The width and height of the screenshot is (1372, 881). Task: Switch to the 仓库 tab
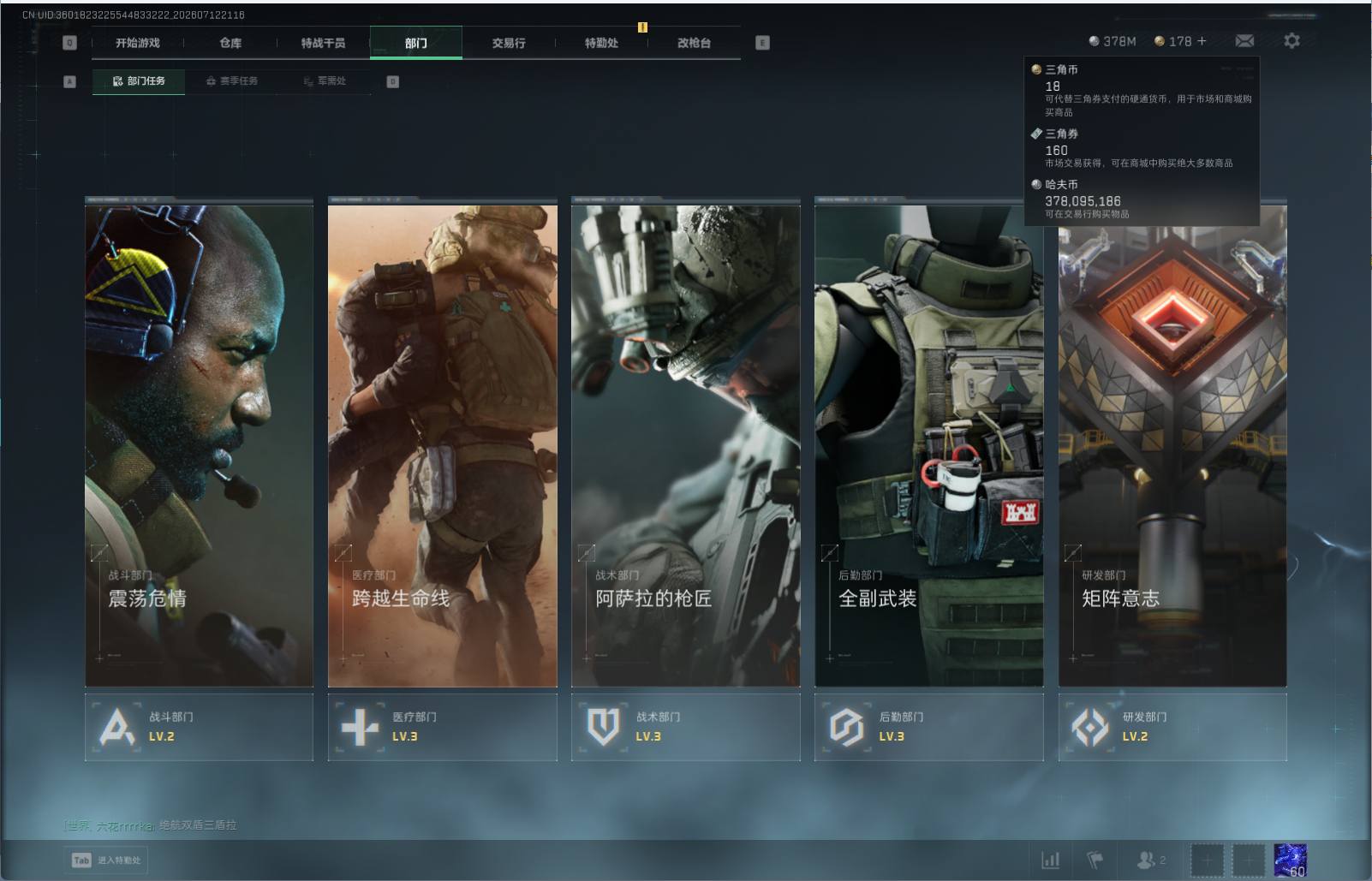230,43
